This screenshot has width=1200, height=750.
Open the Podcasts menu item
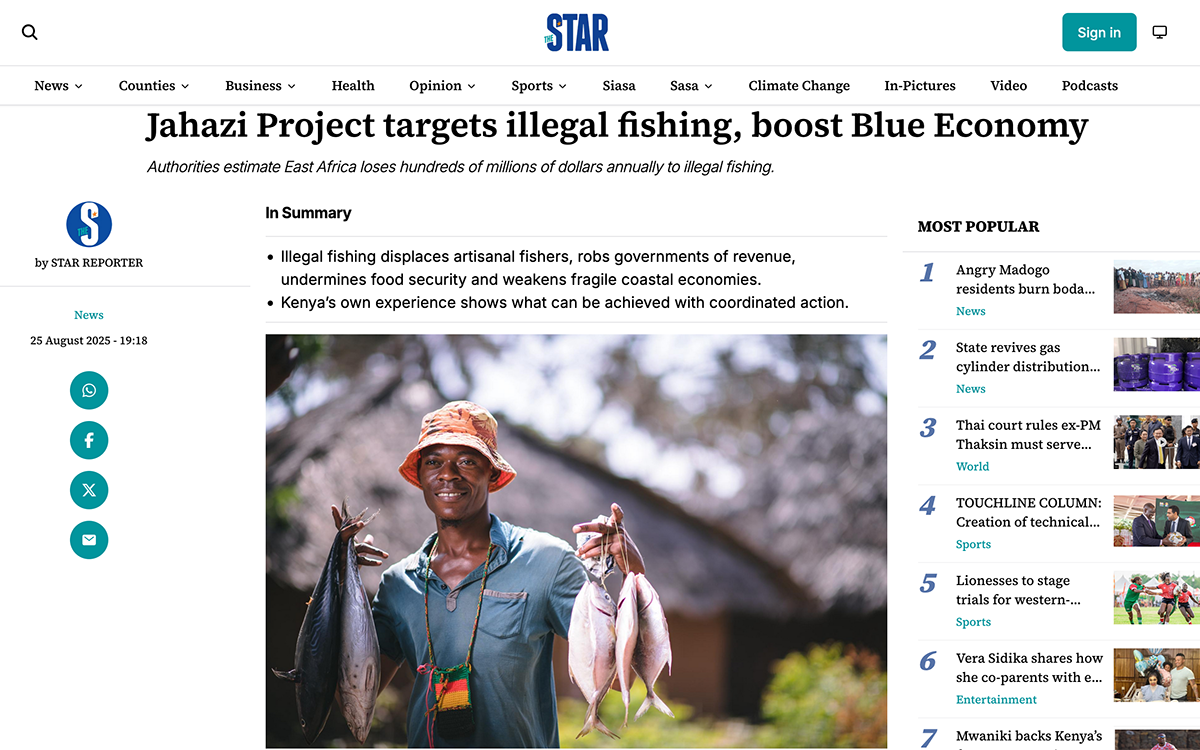[x=1090, y=86]
